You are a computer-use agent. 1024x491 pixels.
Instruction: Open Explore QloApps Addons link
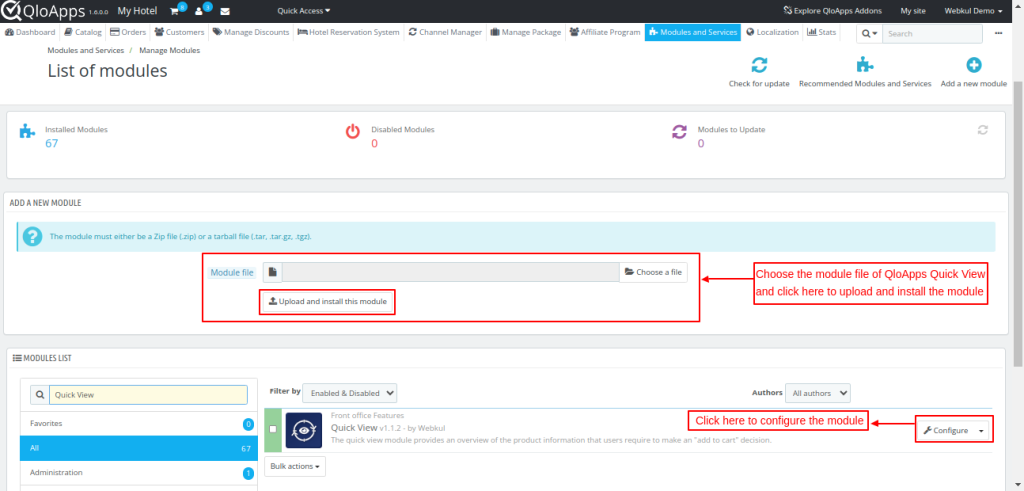coord(832,11)
